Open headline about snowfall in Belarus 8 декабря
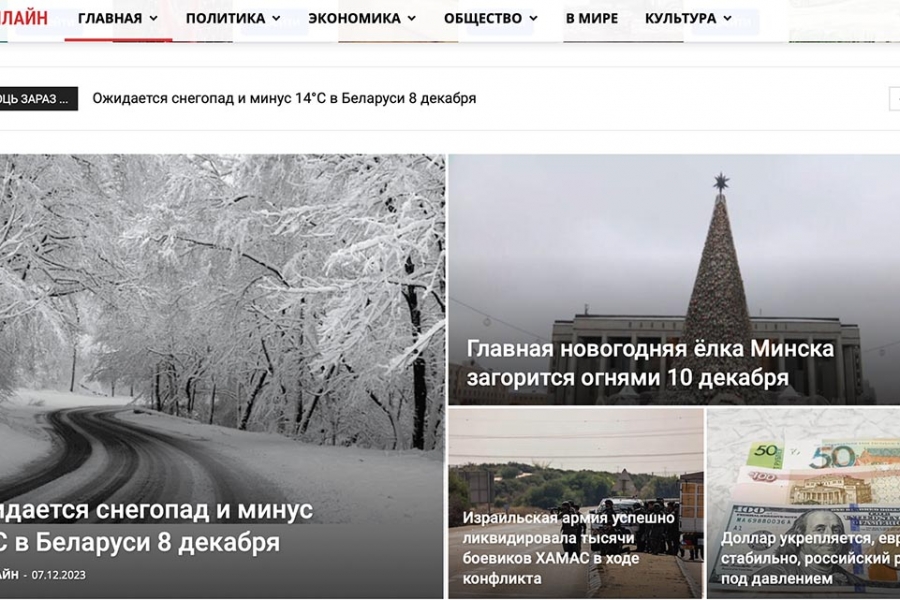The image size is (900, 600). pyautogui.click(x=156, y=525)
